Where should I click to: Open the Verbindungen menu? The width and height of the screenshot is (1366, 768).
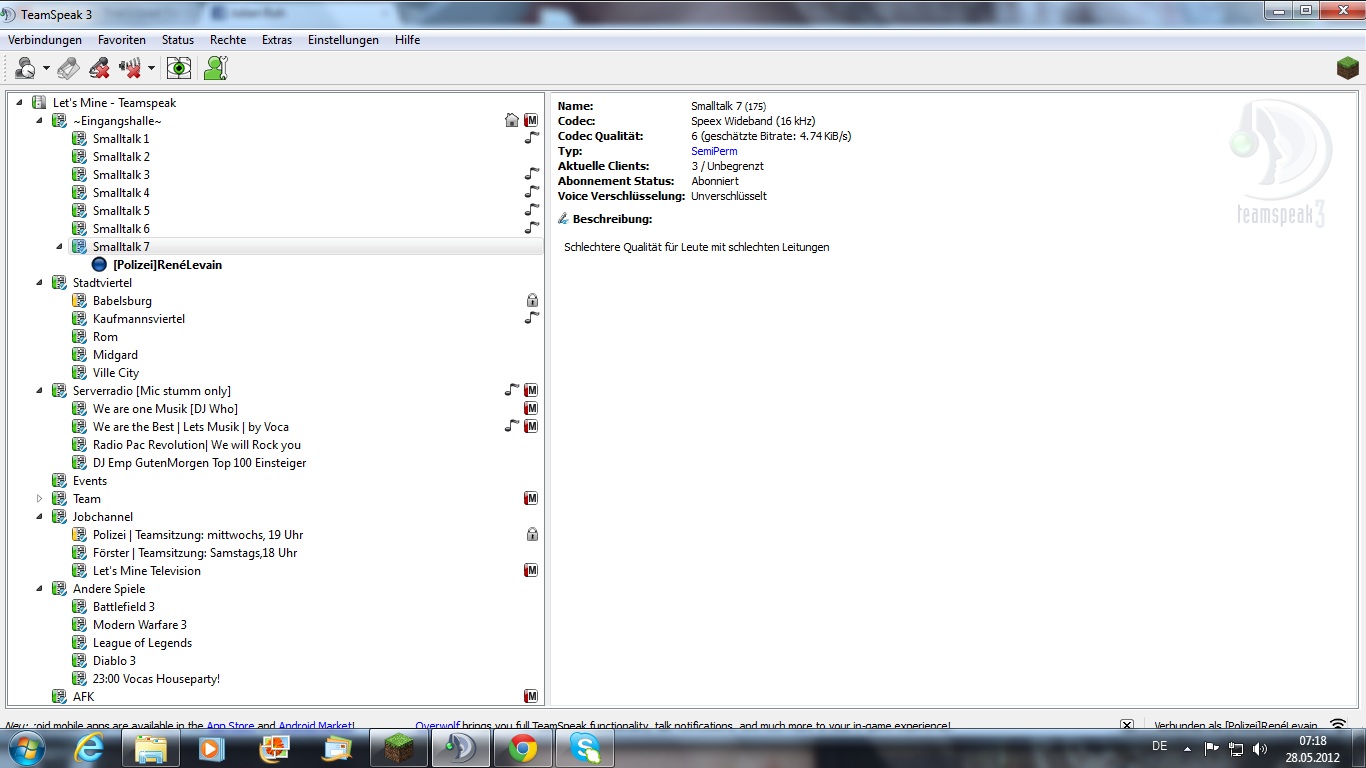tap(45, 40)
